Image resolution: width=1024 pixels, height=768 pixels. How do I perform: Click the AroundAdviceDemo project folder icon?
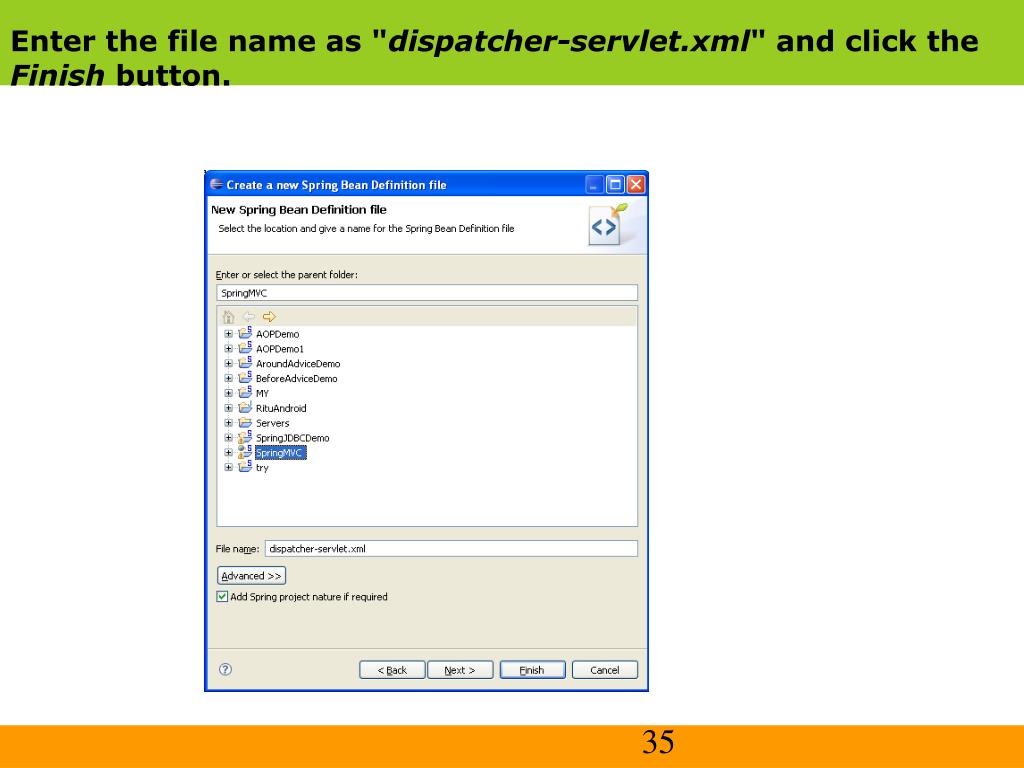[x=245, y=363]
